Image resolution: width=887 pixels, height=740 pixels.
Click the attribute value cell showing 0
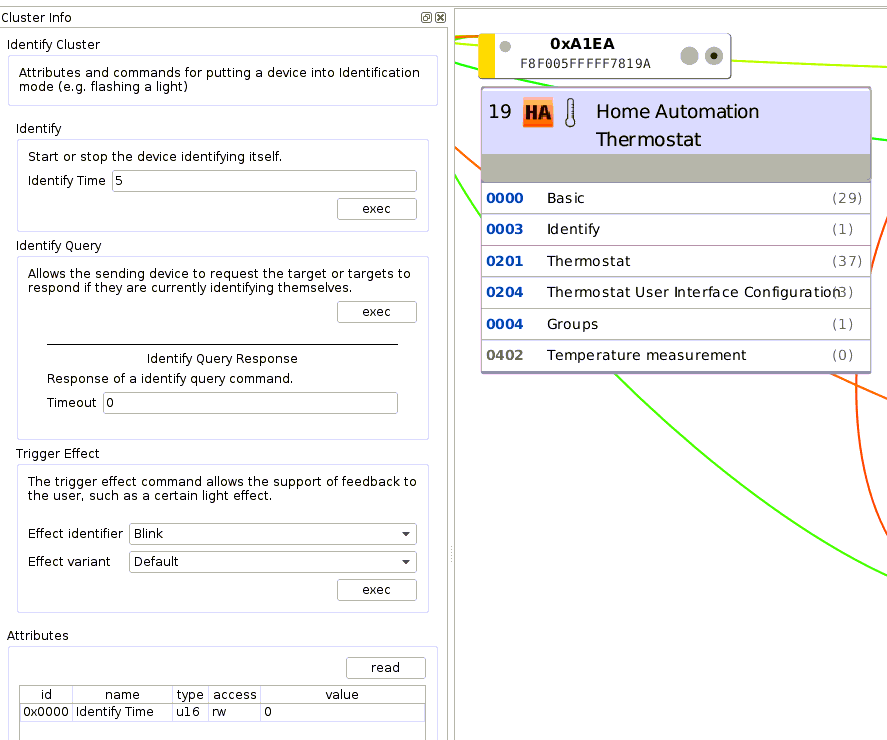pos(342,712)
